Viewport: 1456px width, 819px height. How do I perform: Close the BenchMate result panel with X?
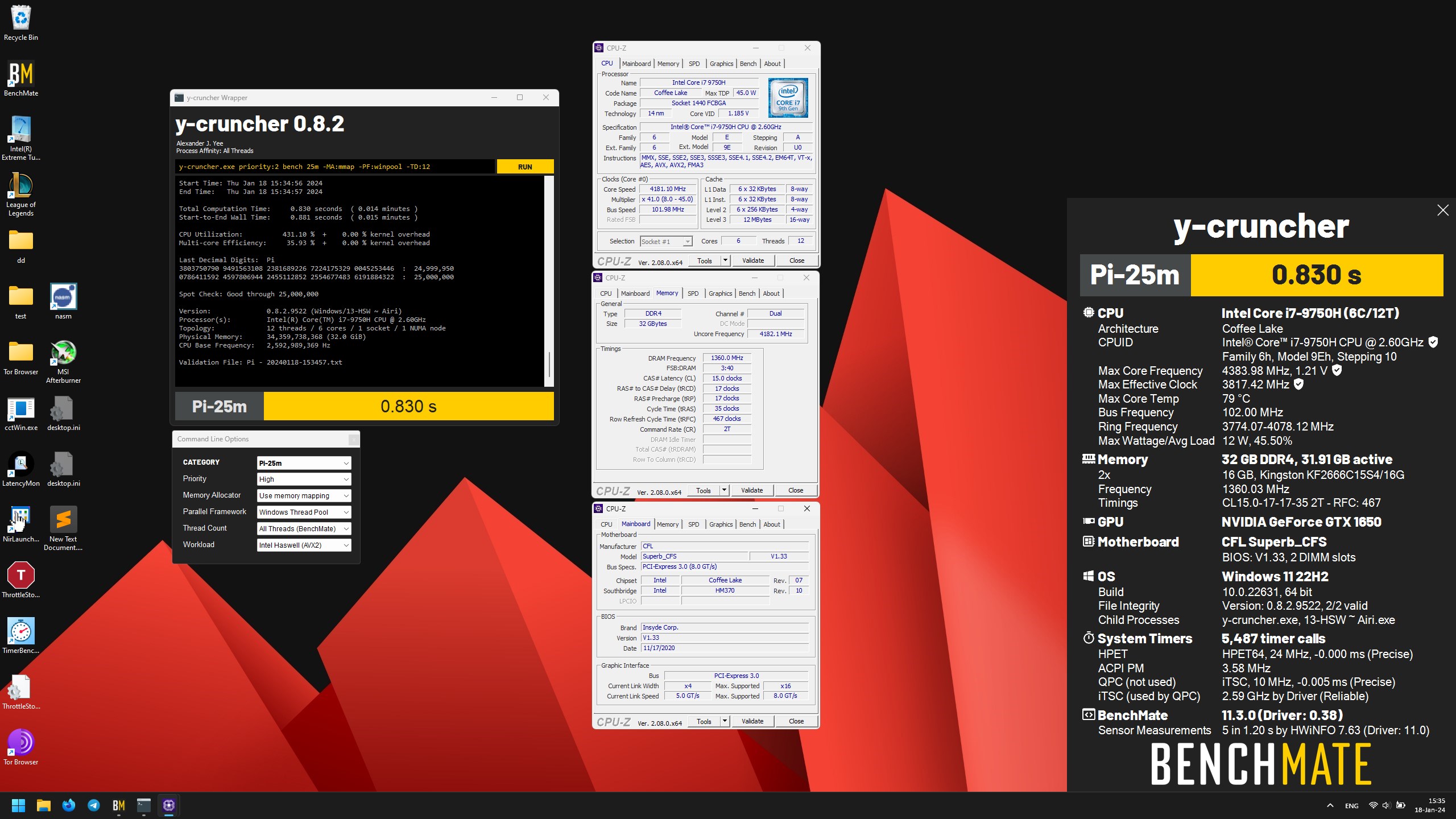pos(1443,210)
